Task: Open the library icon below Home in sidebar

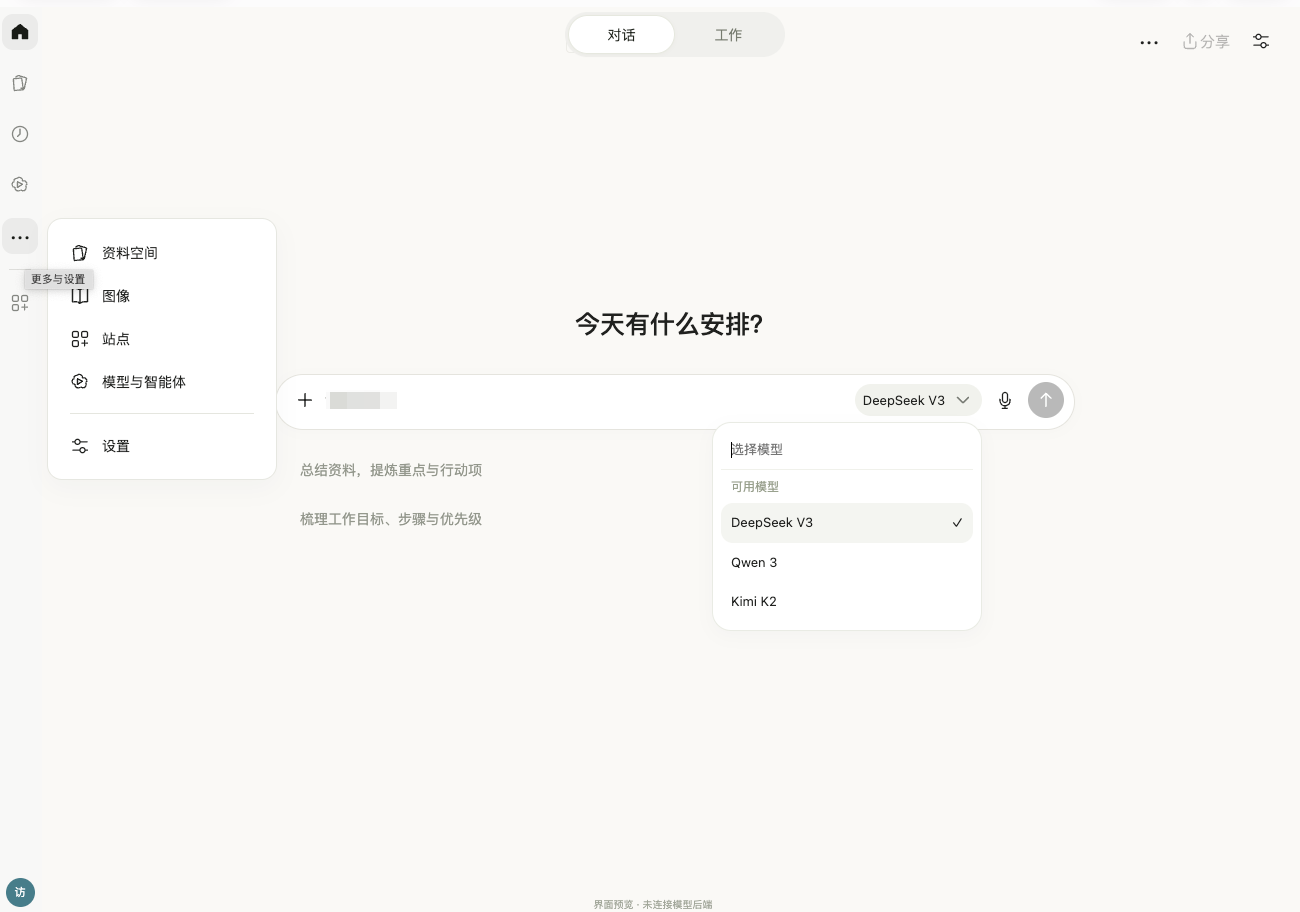Action: pyautogui.click(x=20, y=83)
